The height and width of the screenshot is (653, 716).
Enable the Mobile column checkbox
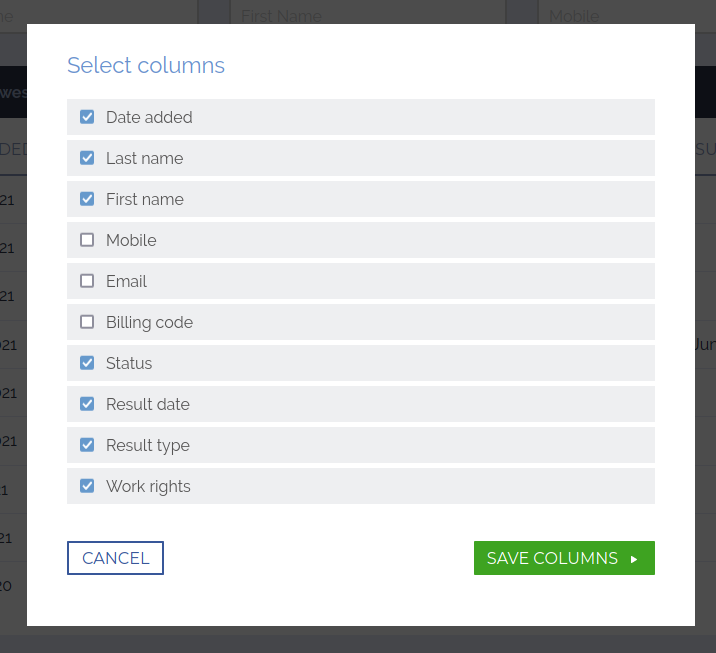(87, 240)
